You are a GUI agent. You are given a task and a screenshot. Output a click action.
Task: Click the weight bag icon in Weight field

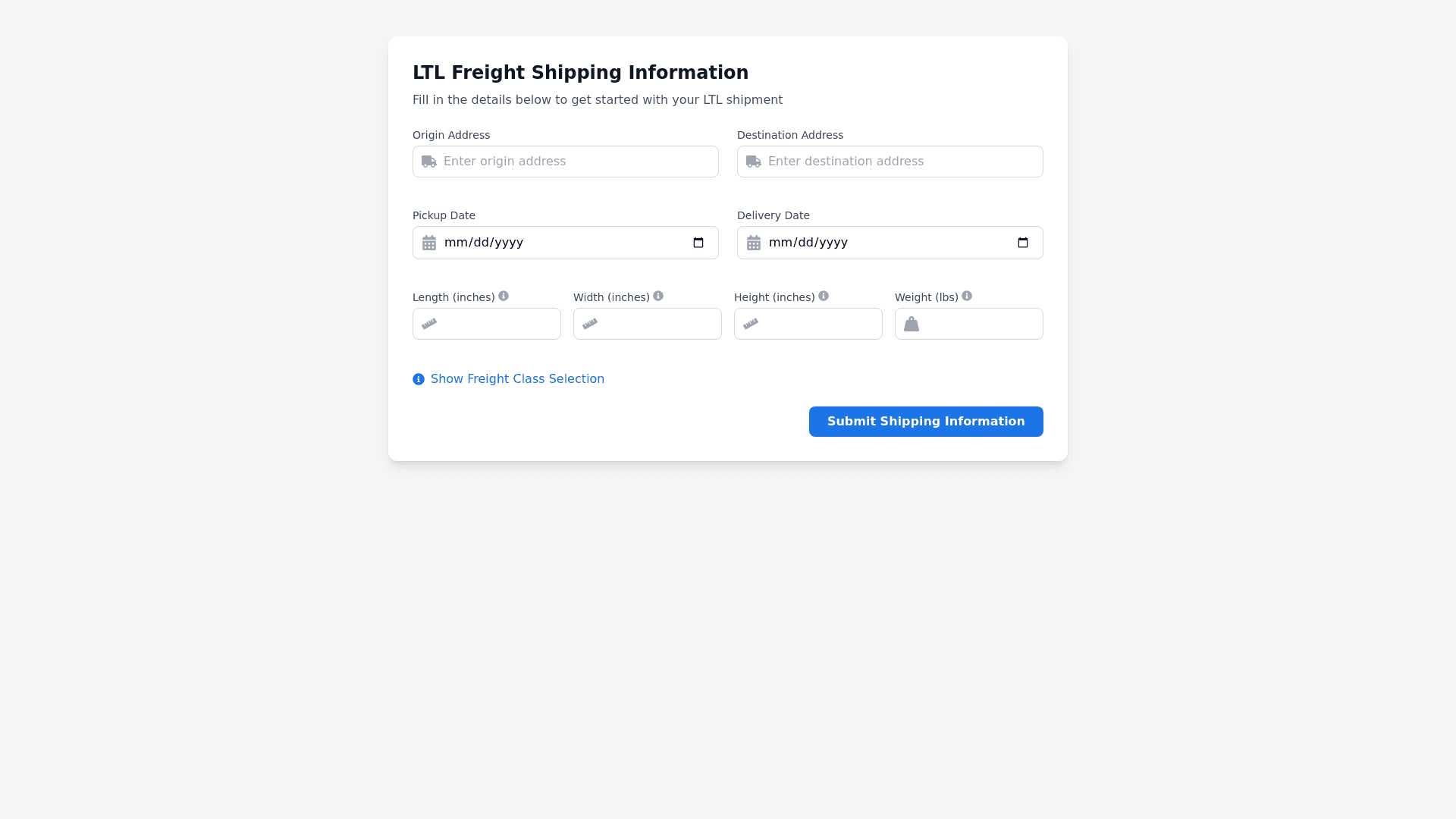tap(912, 324)
